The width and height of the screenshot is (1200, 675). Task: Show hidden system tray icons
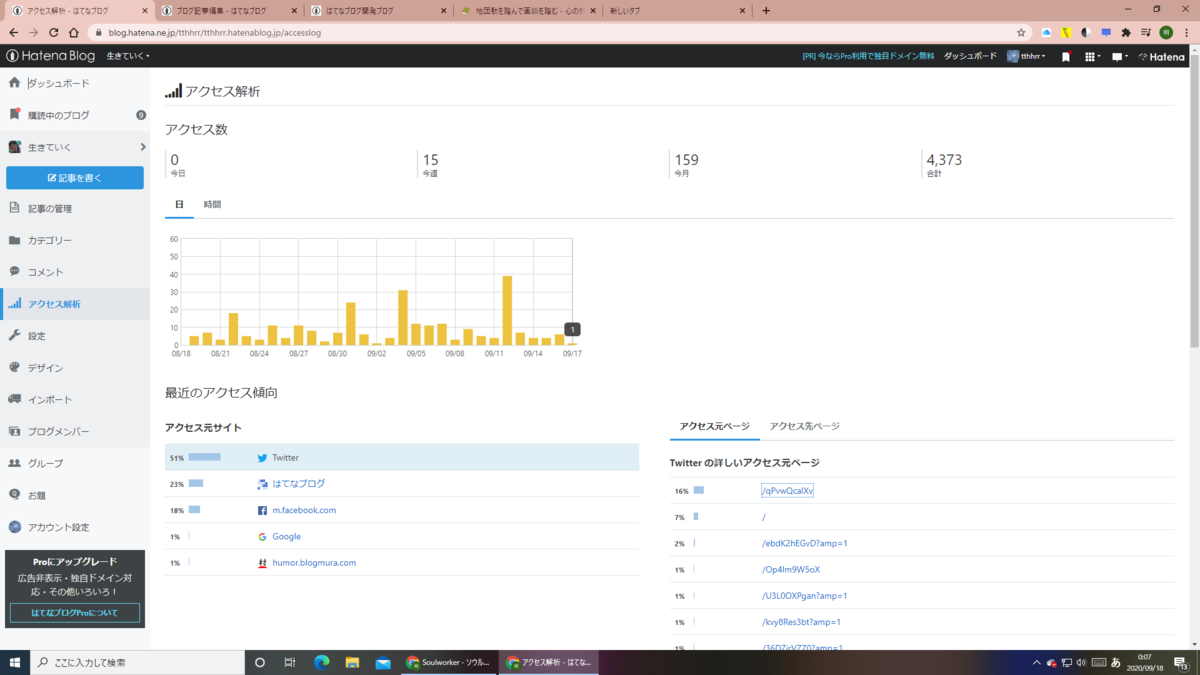[1036, 662]
